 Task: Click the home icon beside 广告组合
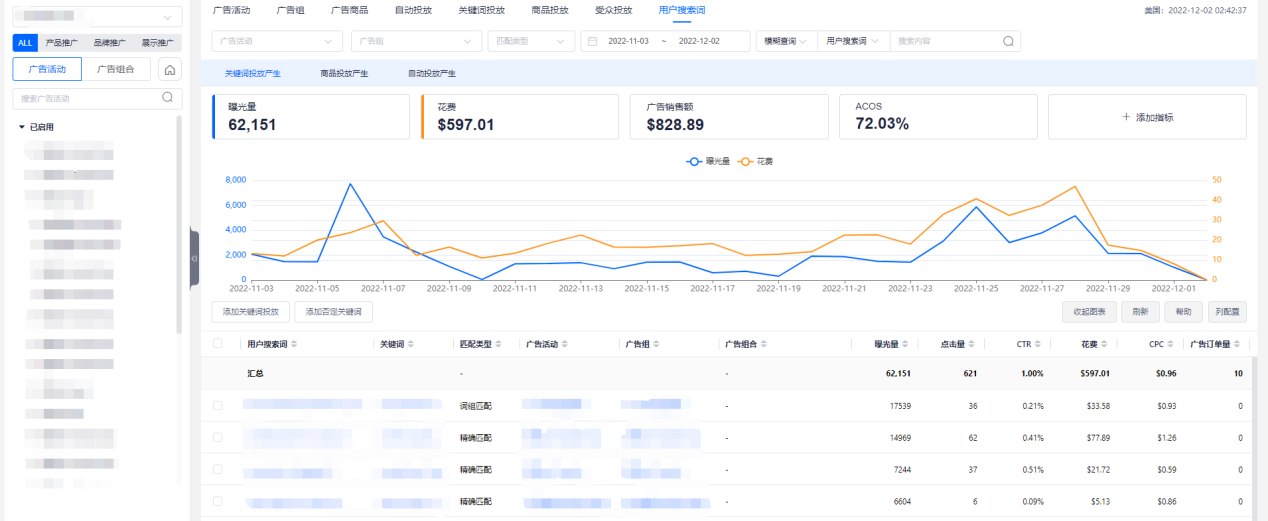pyautogui.click(x=170, y=70)
